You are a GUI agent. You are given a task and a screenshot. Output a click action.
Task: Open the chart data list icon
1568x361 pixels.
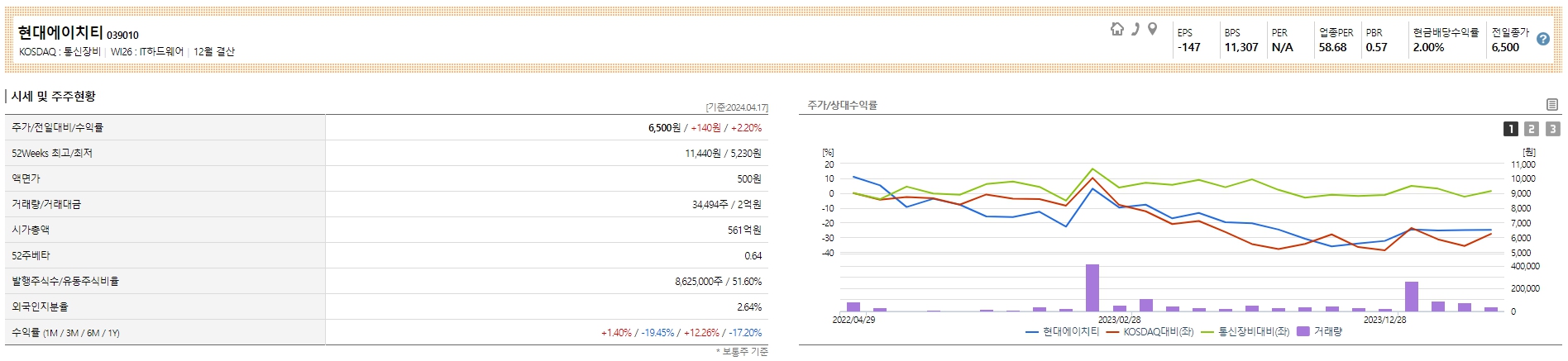[x=1551, y=105]
